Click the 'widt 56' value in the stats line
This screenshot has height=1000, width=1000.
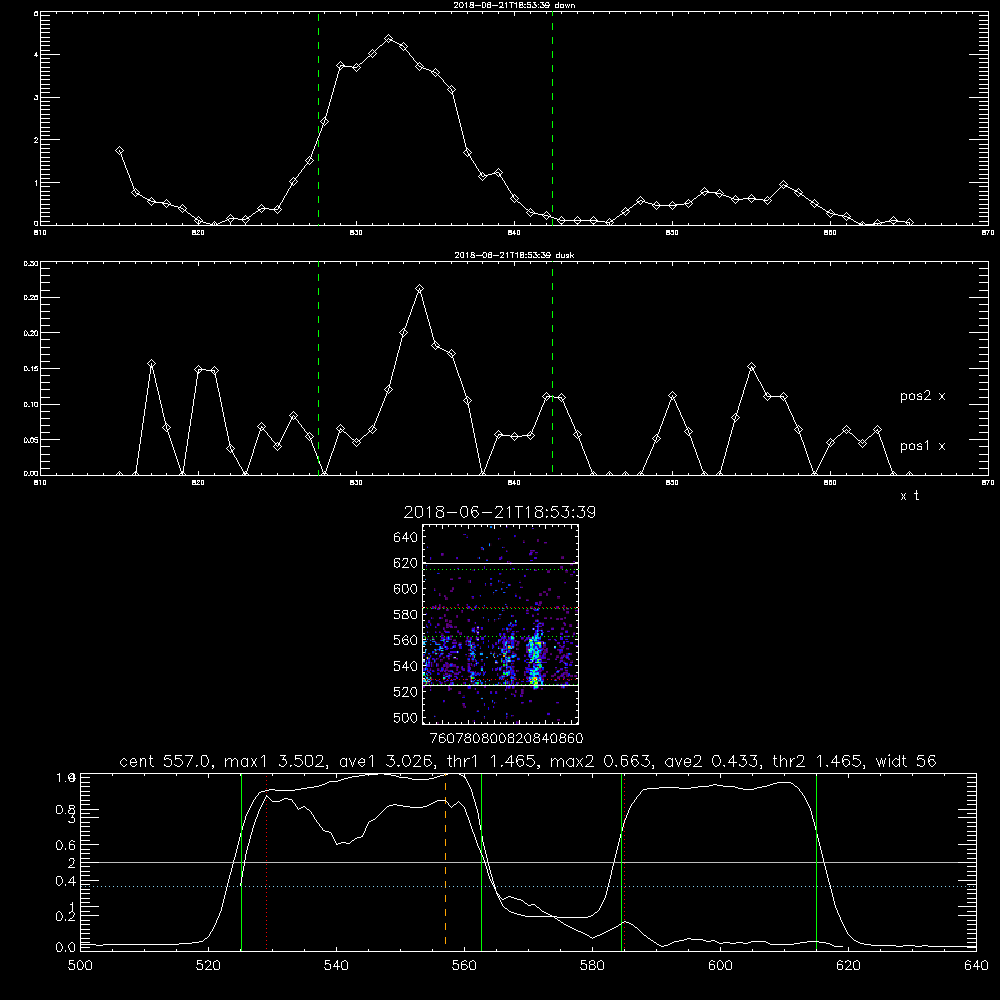[x=906, y=761]
